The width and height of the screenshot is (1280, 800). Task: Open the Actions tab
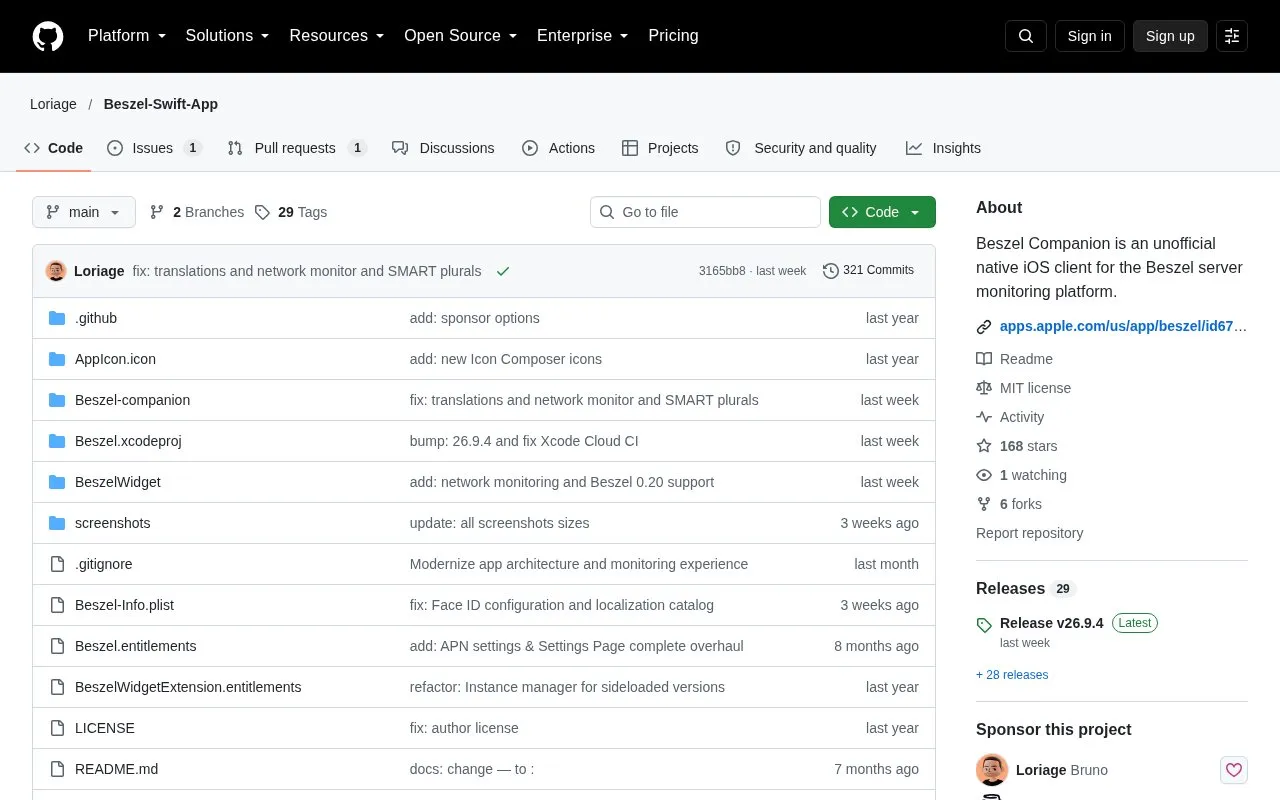pyautogui.click(x=558, y=148)
